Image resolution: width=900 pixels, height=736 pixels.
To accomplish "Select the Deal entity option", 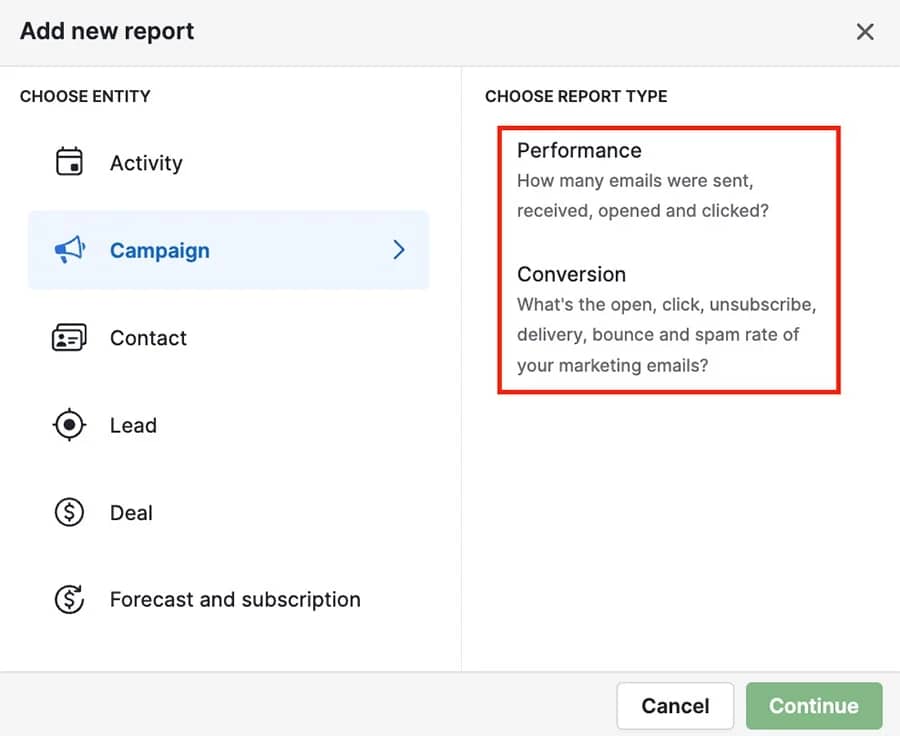I will [x=131, y=512].
